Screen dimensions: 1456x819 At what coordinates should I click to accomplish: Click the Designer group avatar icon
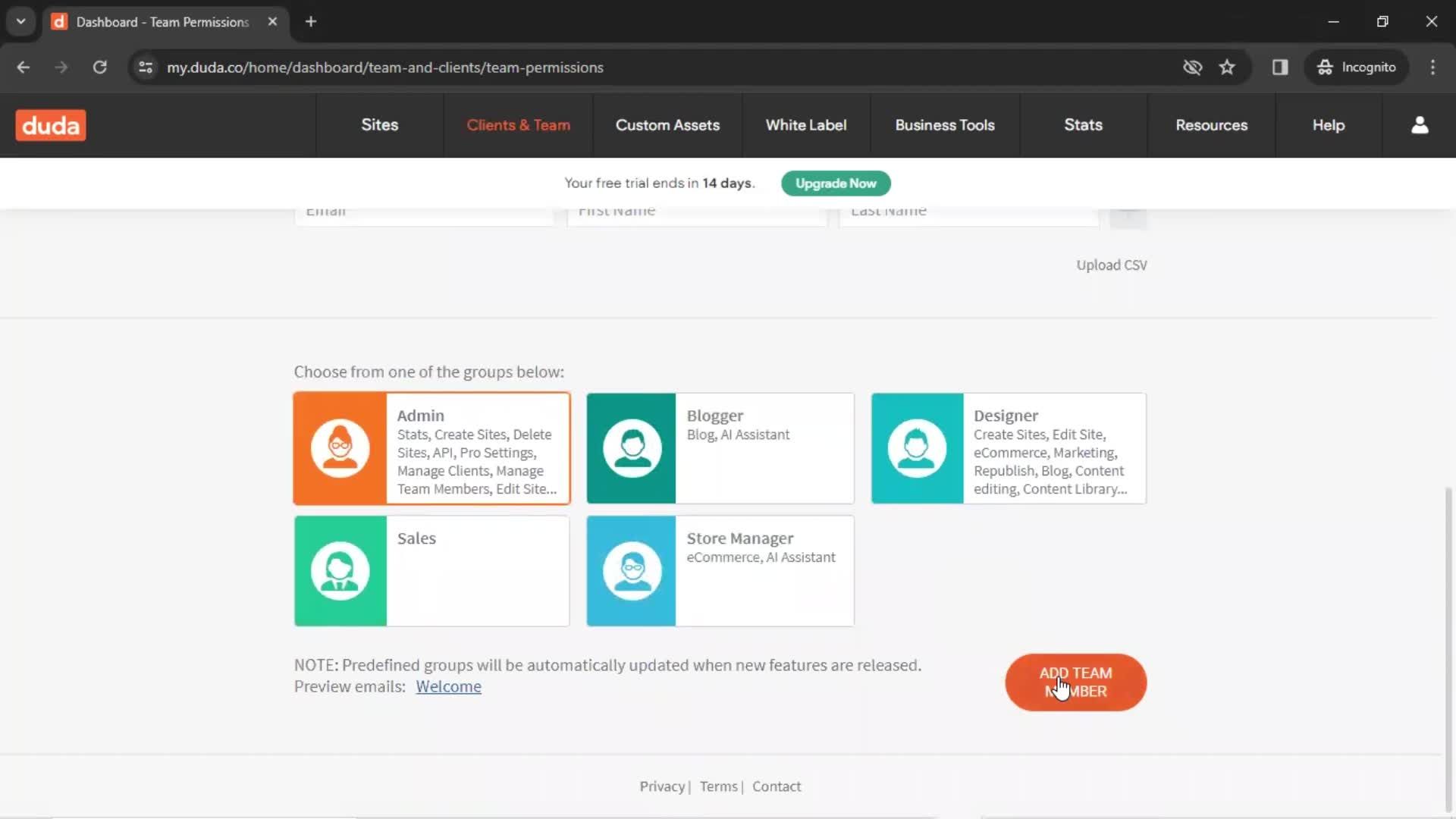917,448
